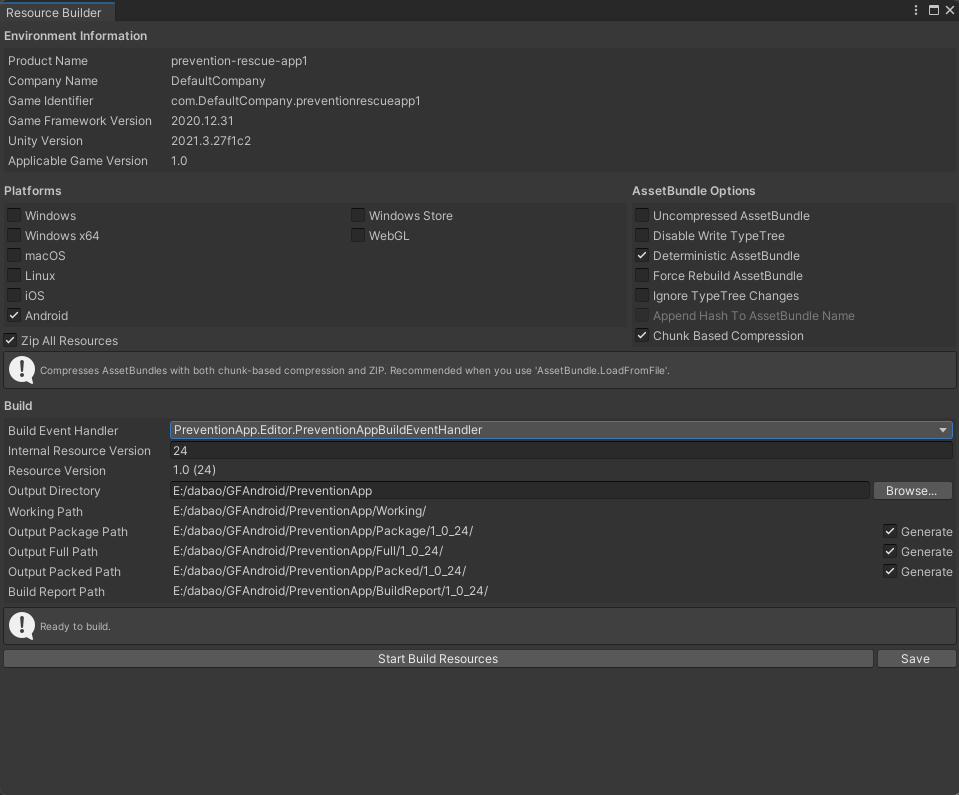This screenshot has width=959, height=795.
Task: Enable Force Rebuild AssetBundle
Action: point(641,275)
